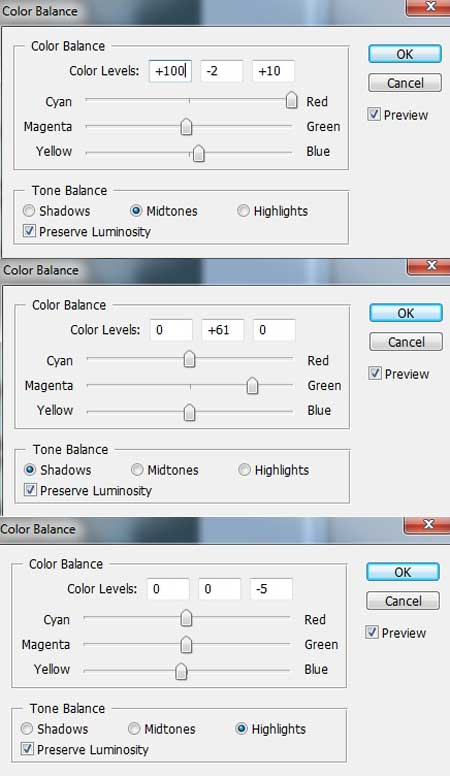Click OK in the top Color Balance dialog
The width and height of the screenshot is (450, 777).
coord(404,54)
